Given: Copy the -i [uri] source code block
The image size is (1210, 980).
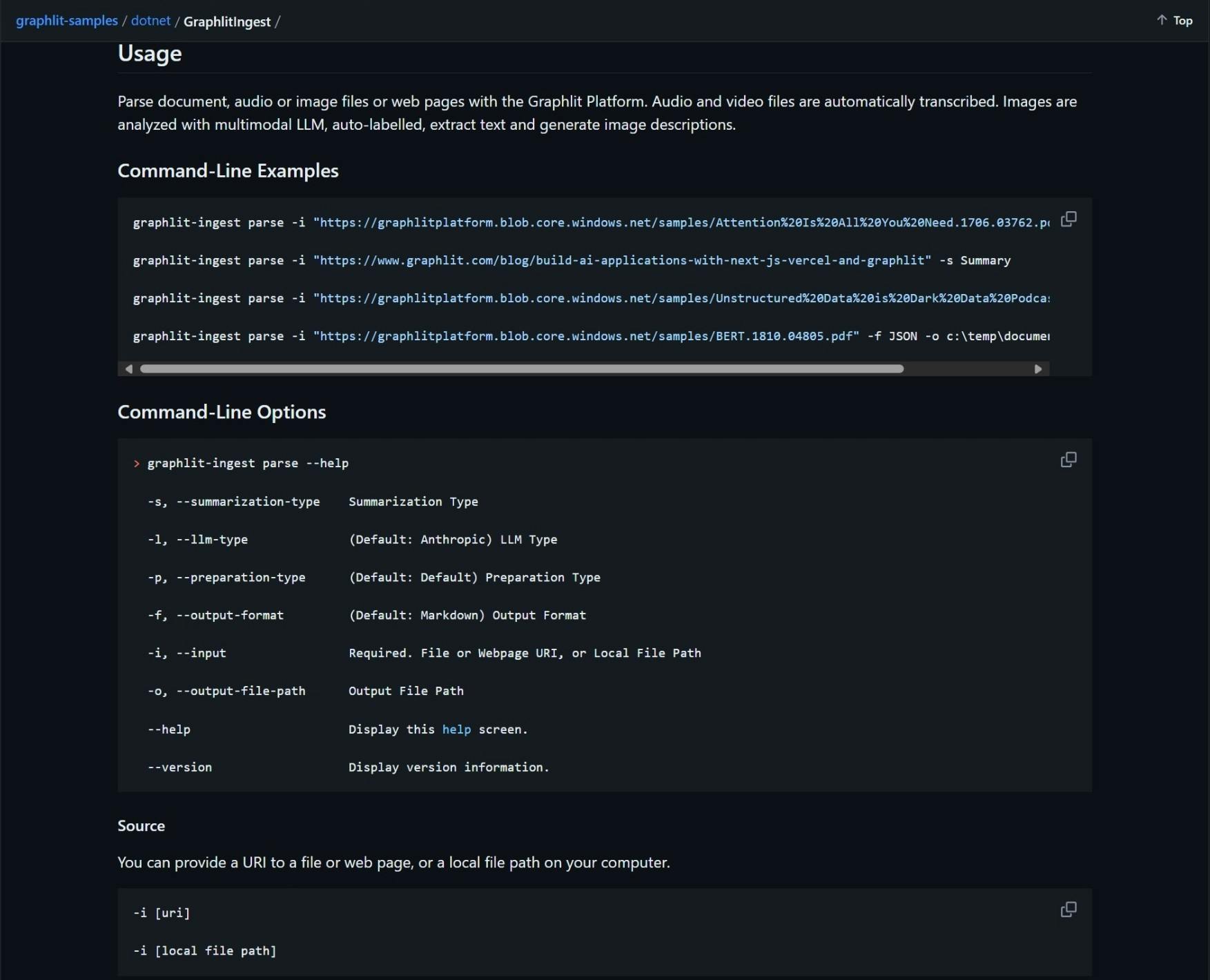Looking at the screenshot, I should (1068, 910).
